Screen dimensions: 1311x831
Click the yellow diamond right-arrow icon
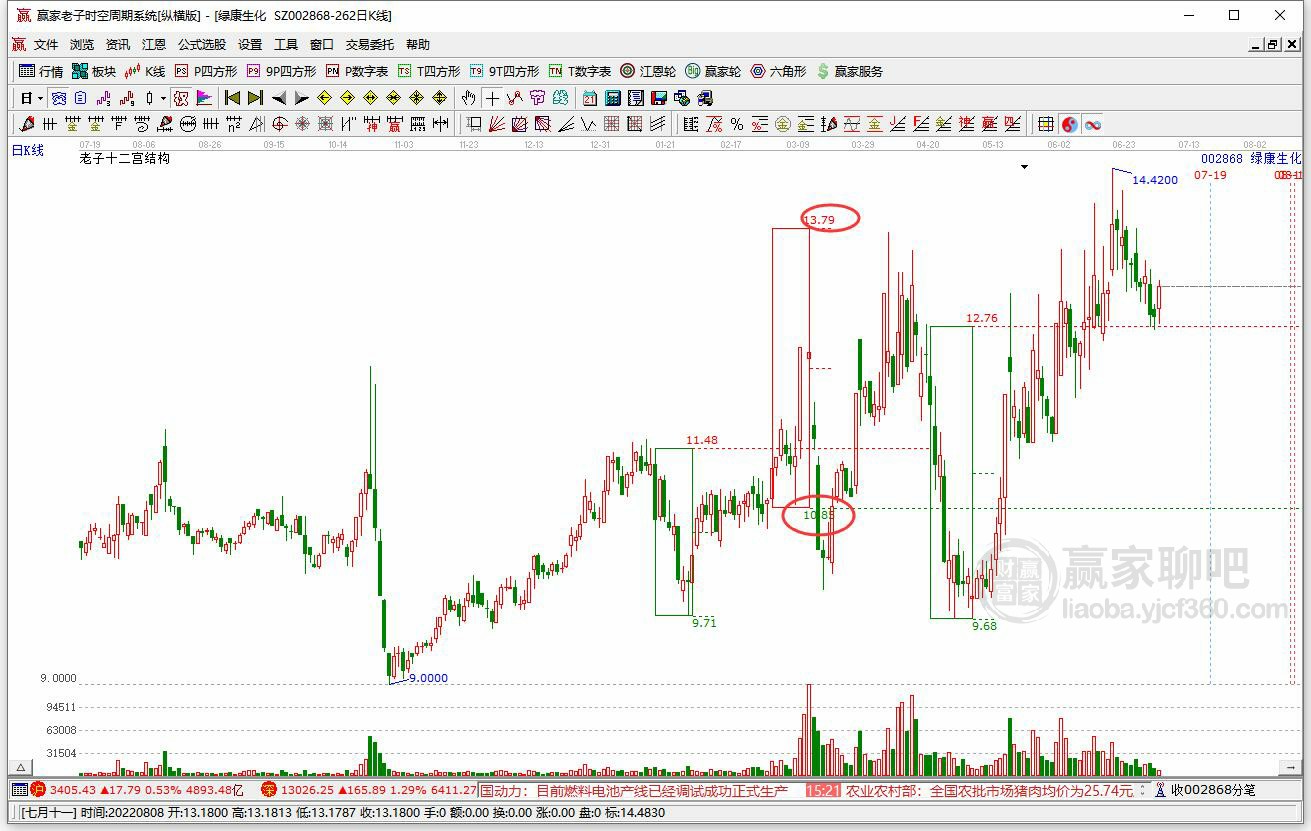[347, 98]
